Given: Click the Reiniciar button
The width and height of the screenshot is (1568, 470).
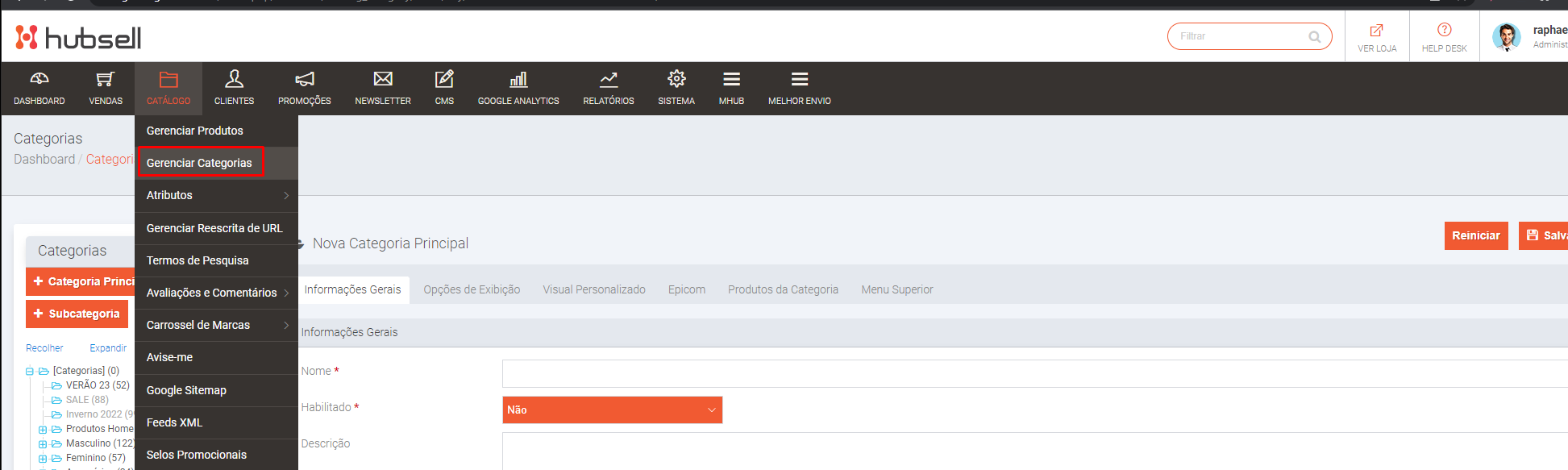Looking at the screenshot, I should 1475,235.
